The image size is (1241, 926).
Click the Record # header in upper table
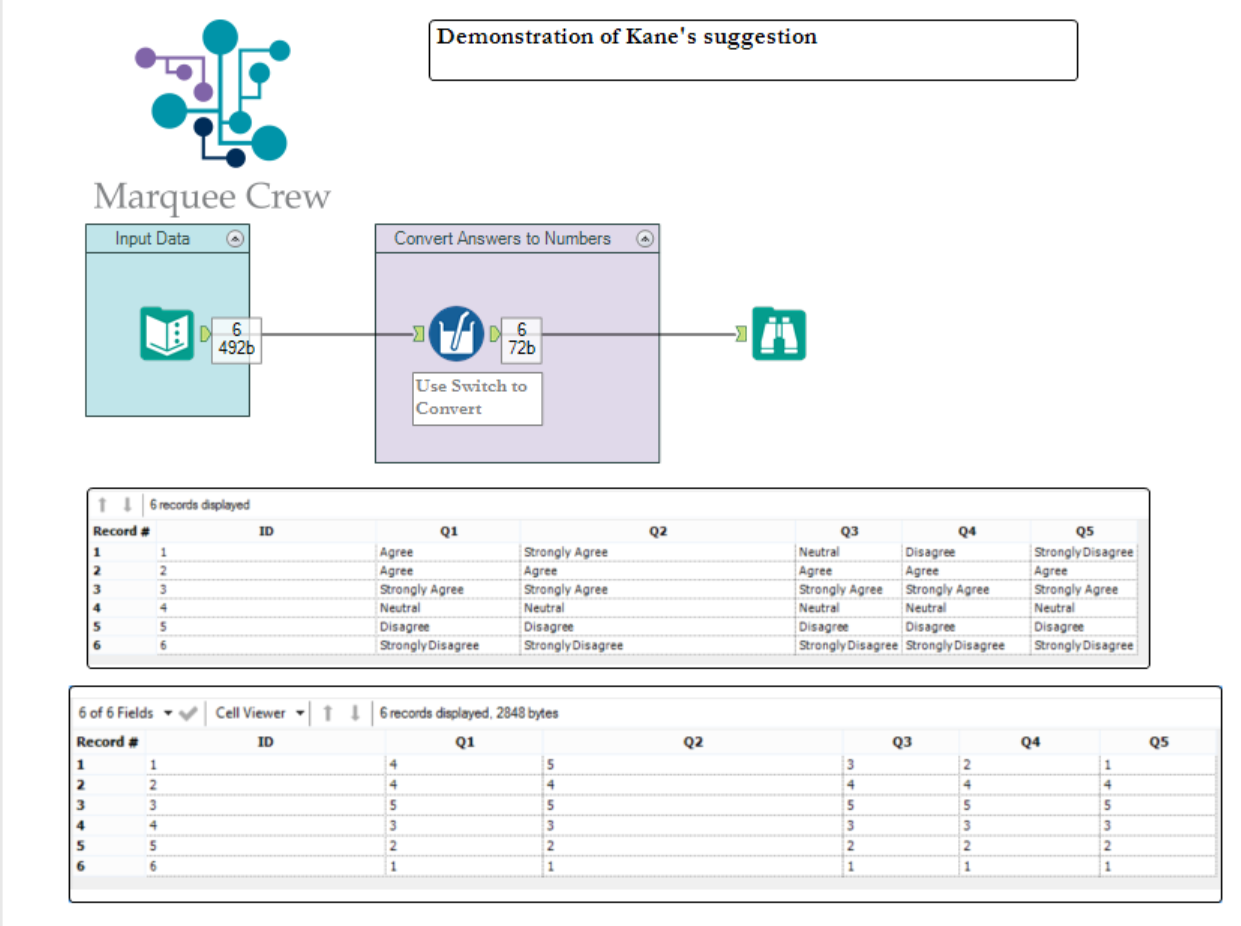pyautogui.click(x=122, y=531)
